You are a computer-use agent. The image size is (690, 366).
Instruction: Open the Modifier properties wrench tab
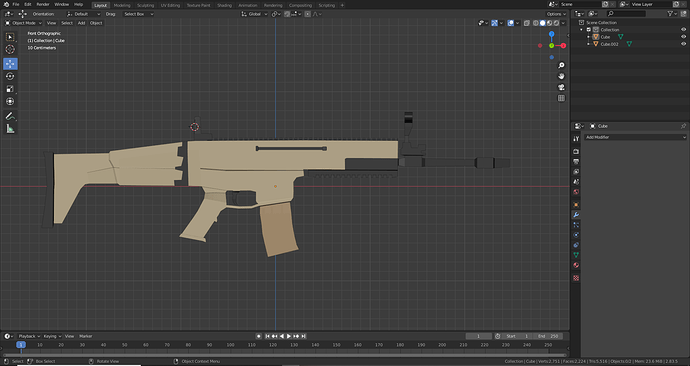[576, 215]
